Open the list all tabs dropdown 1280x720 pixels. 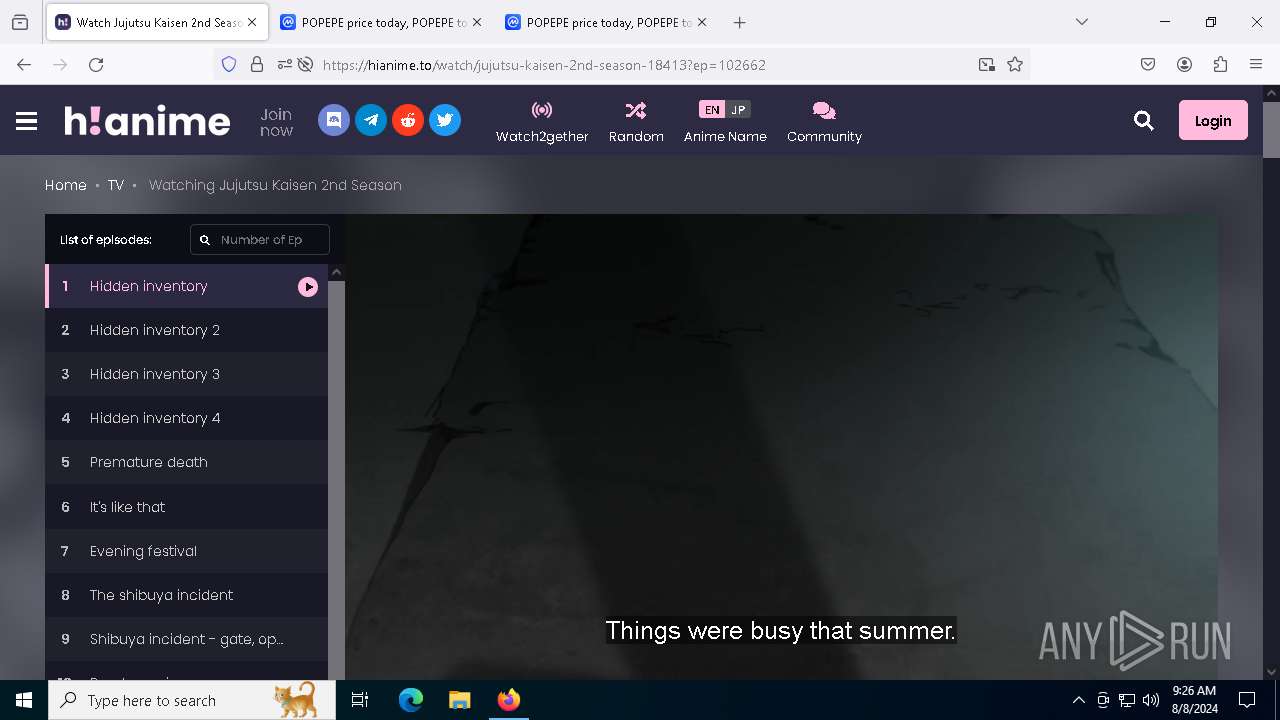click(1081, 22)
